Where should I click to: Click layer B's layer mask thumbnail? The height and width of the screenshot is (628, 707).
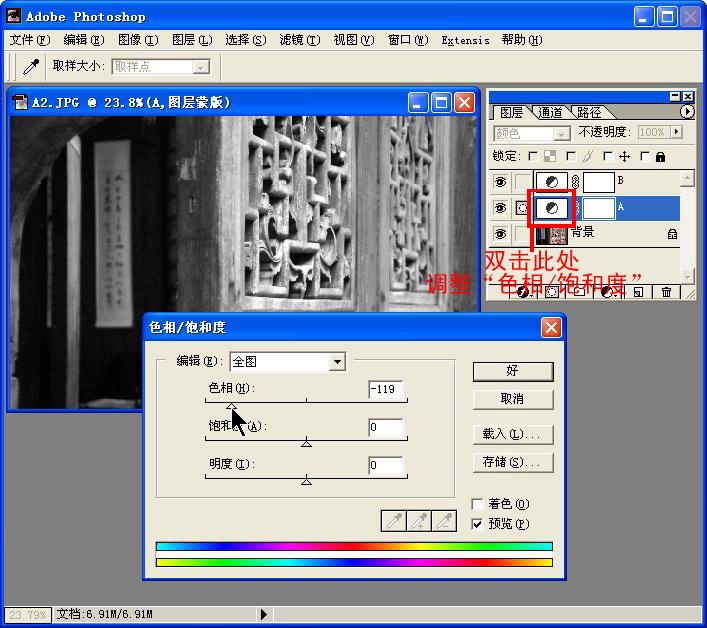tap(598, 182)
